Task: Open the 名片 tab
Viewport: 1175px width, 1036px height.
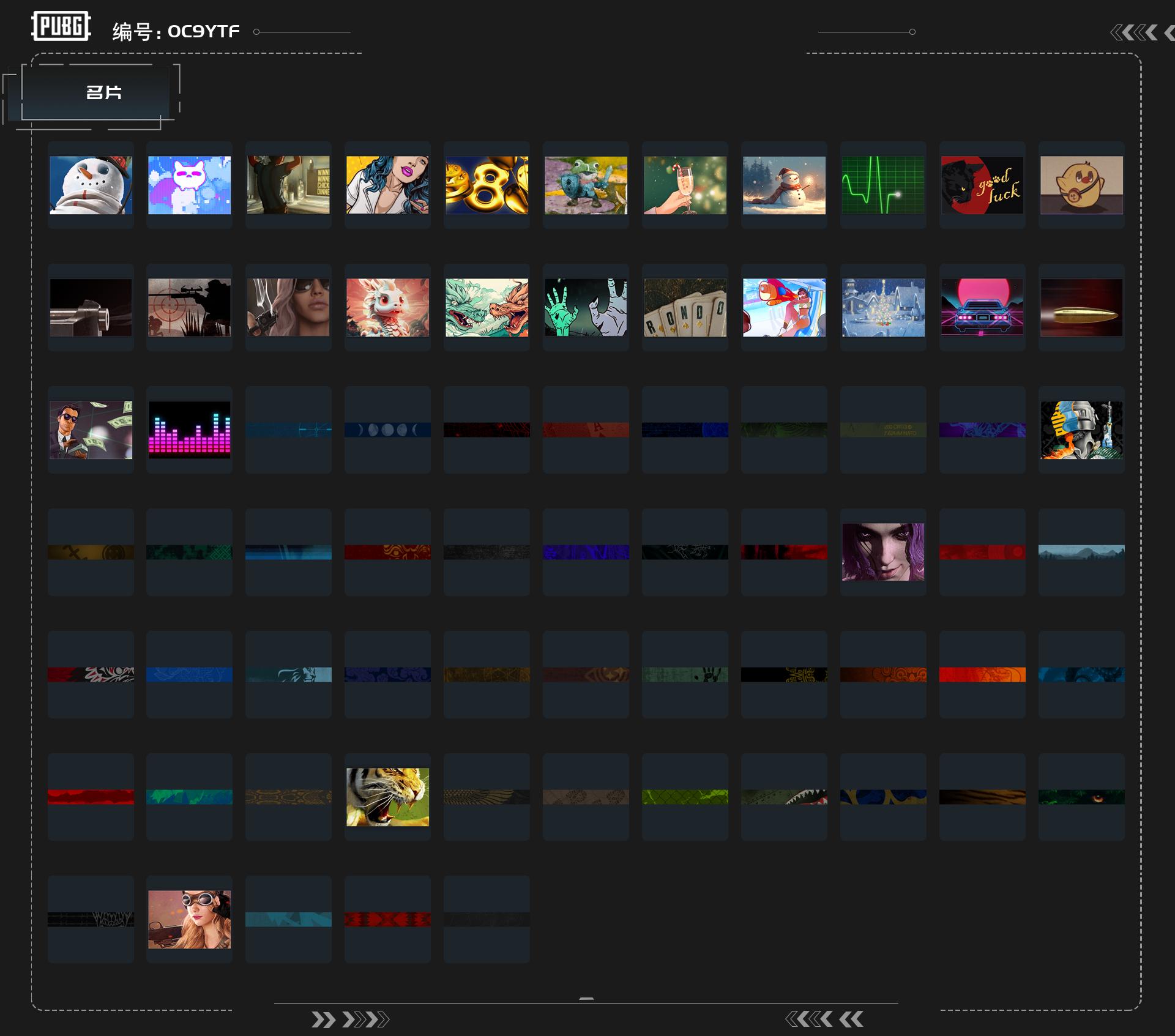Action: click(95, 92)
